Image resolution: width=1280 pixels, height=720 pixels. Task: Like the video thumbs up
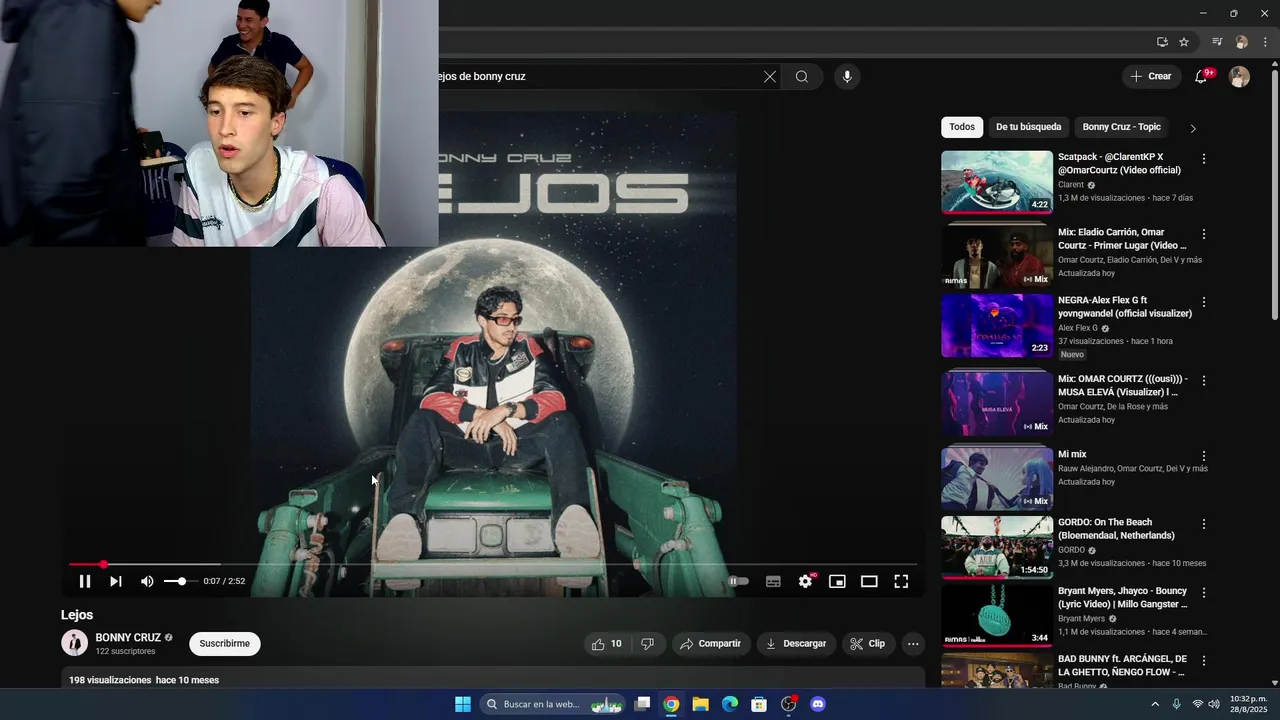click(607, 644)
